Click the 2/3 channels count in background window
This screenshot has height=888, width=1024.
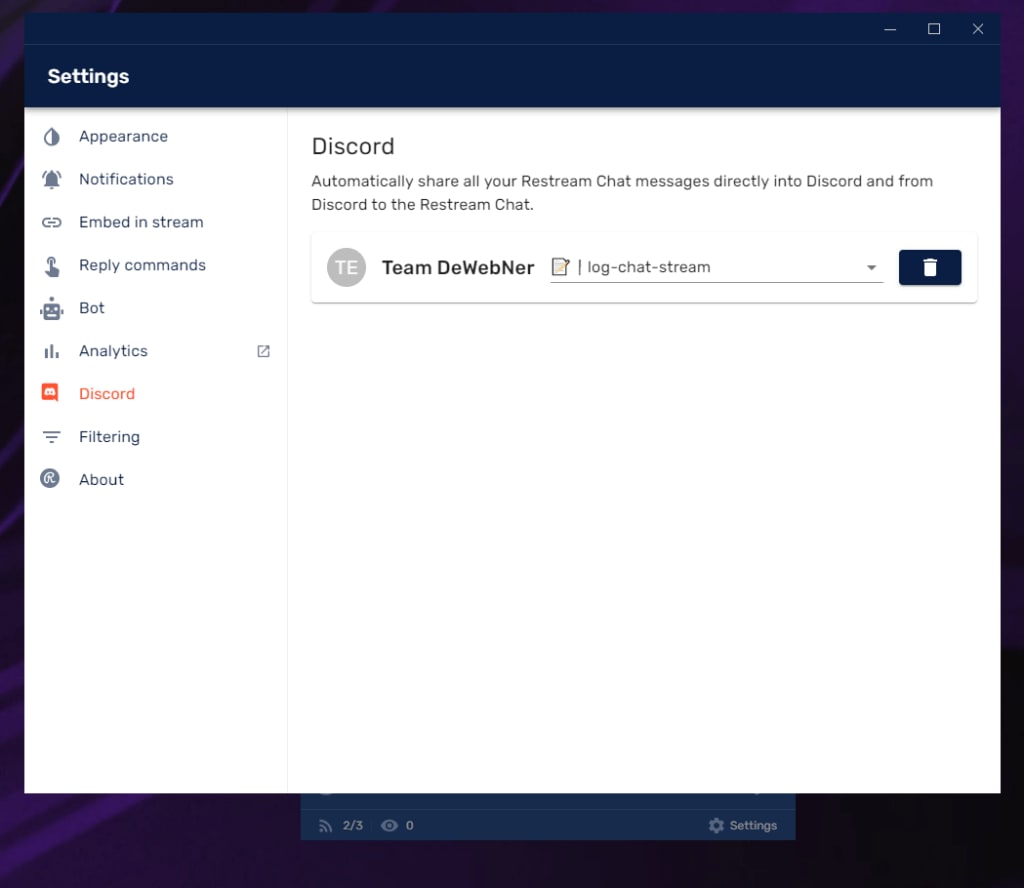pyautogui.click(x=353, y=825)
